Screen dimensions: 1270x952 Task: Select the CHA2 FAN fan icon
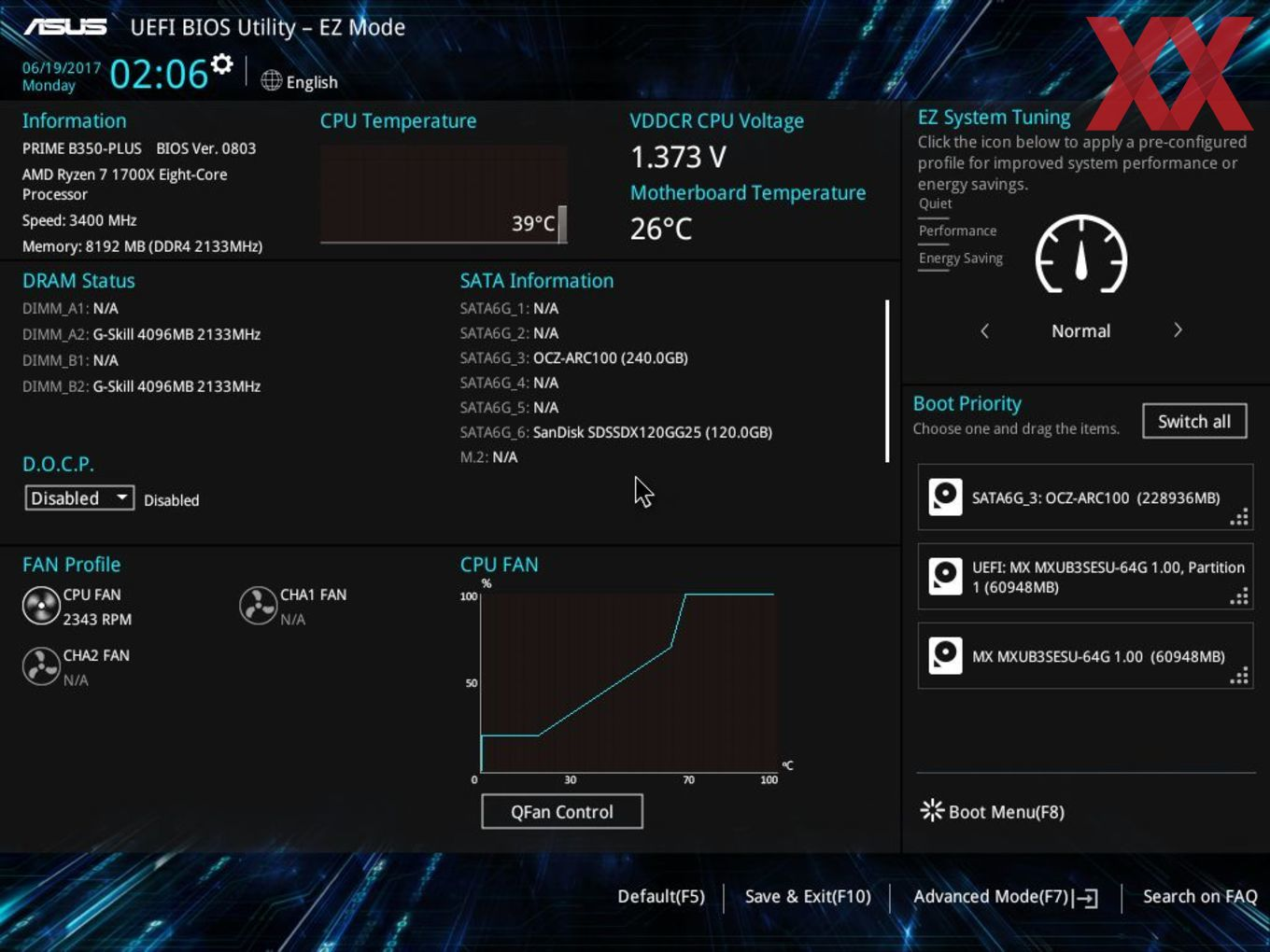coord(41,666)
